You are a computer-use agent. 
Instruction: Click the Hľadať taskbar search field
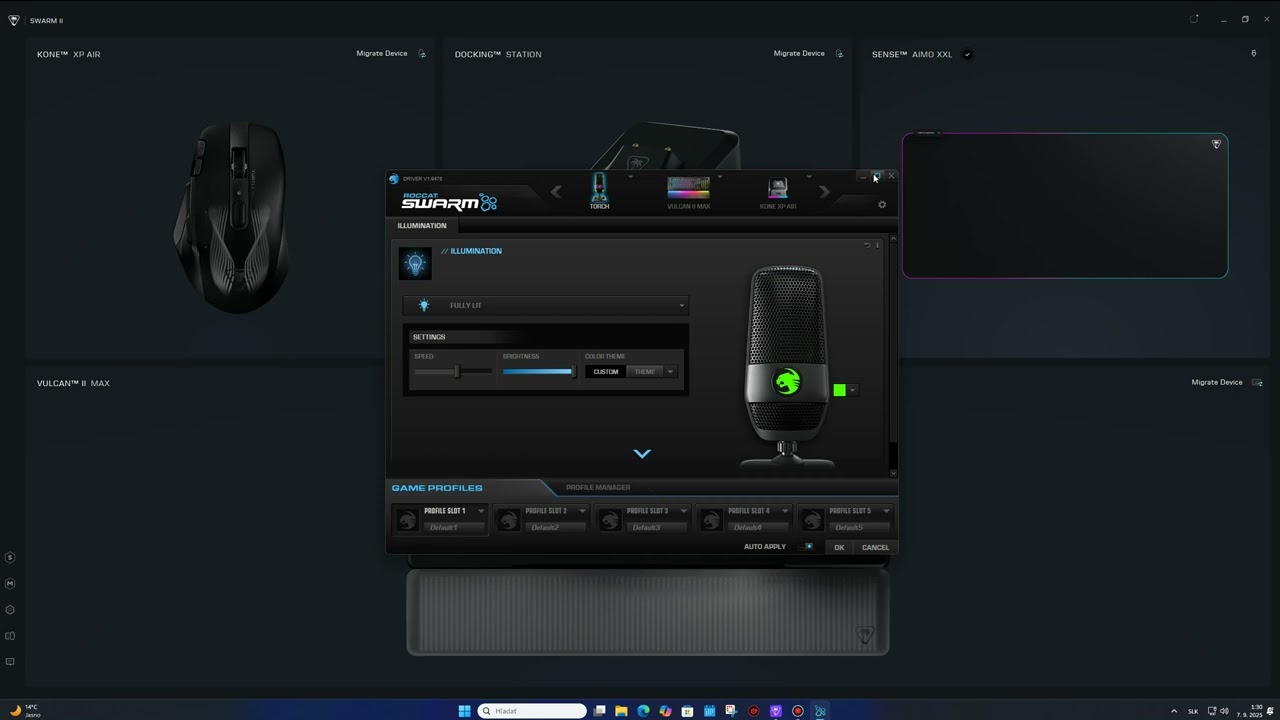(x=532, y=711)
